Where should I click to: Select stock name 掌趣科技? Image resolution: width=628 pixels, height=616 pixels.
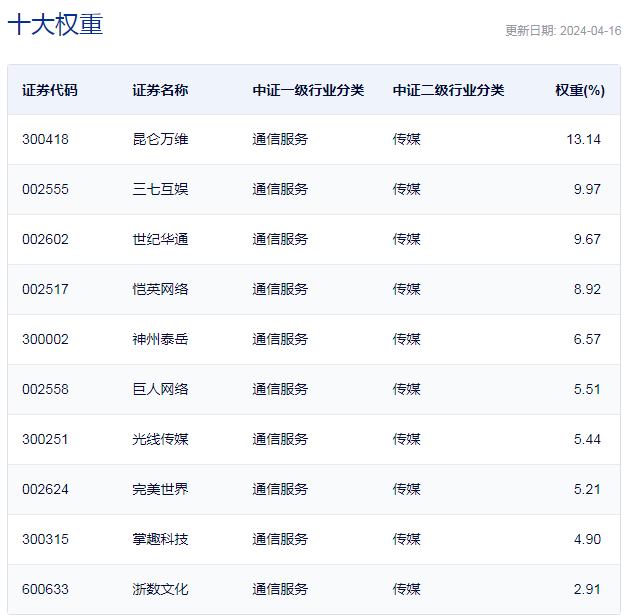160,540
